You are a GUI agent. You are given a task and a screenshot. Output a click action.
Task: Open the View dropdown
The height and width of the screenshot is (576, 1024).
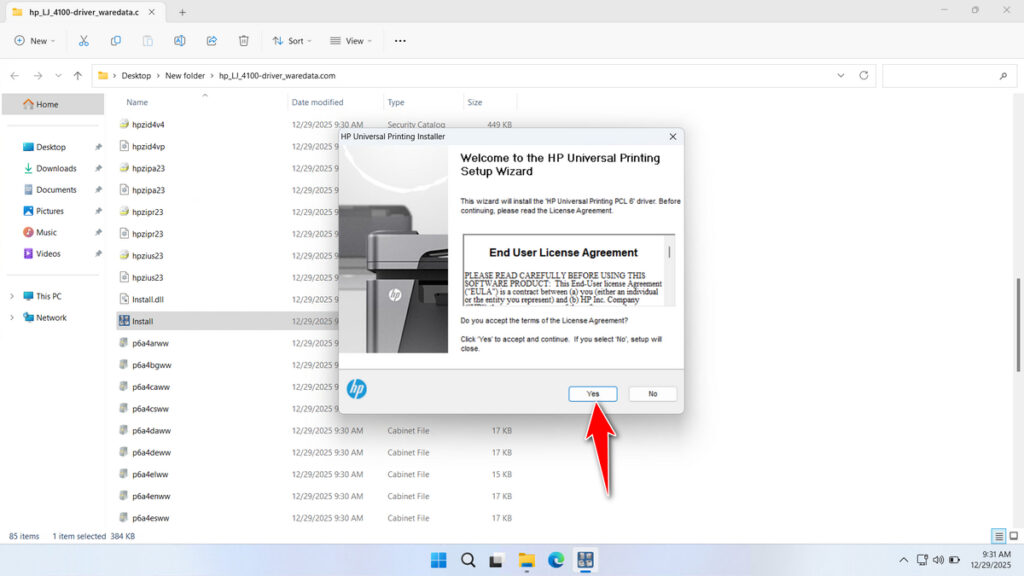tap(350, 40)
